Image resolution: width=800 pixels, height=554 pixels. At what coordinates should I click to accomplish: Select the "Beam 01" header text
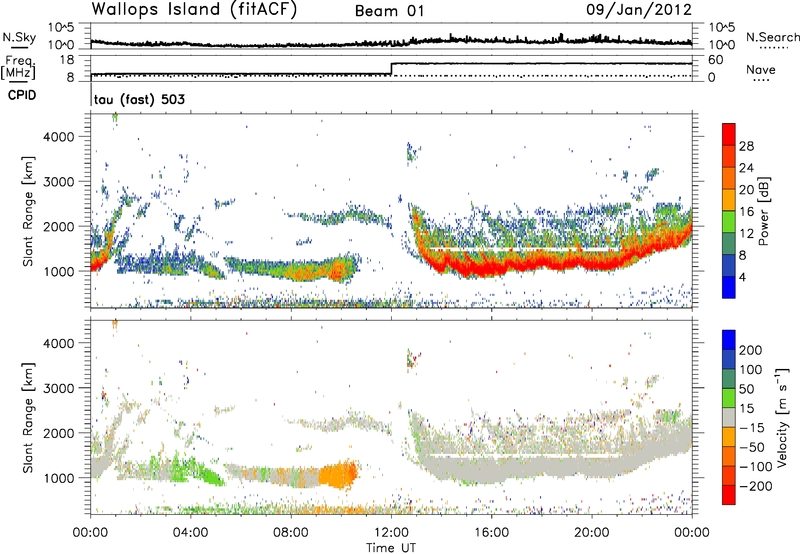tap(390, 11)
